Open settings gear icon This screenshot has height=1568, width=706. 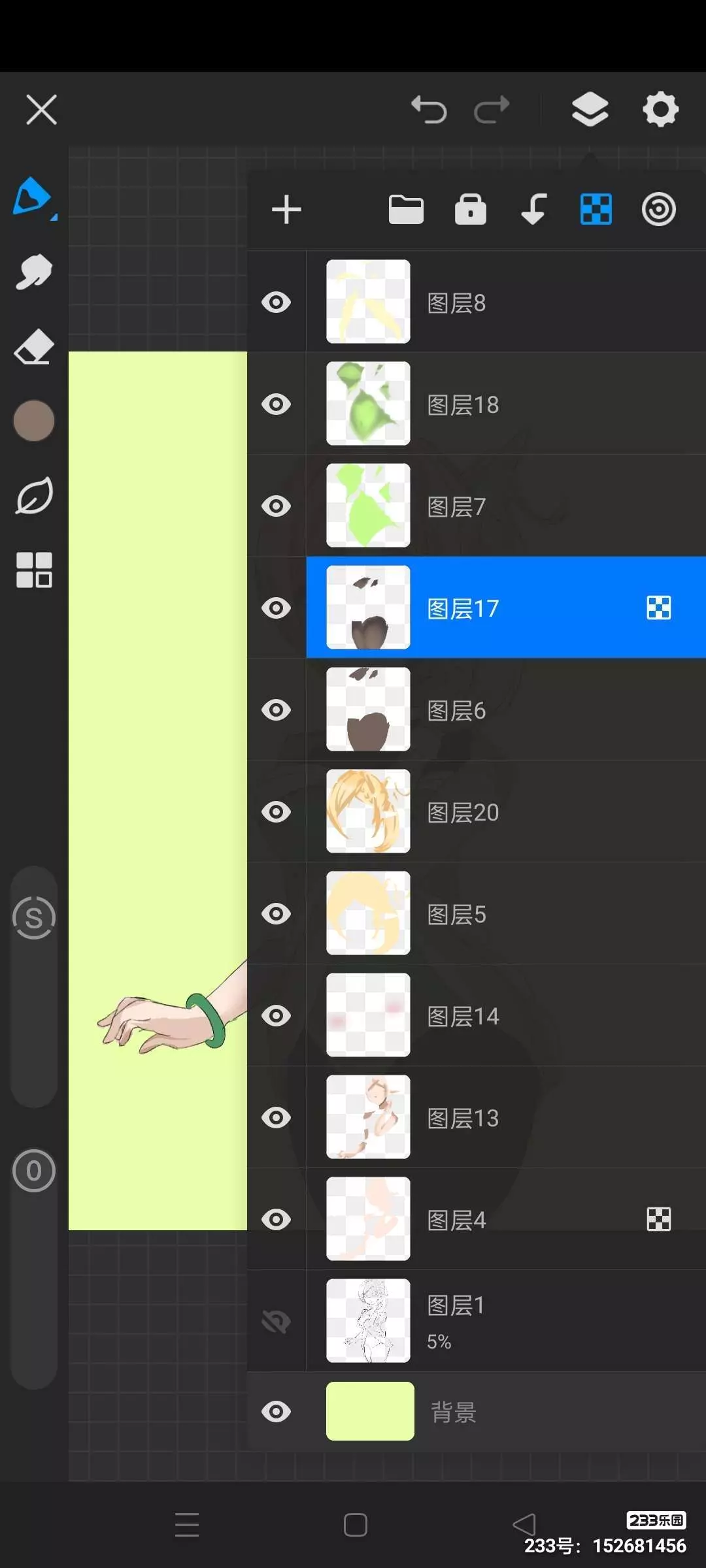click(660, 109)
